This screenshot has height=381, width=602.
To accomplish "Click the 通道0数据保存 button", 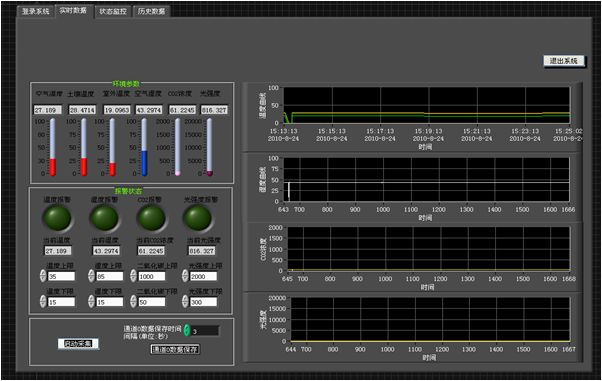I will pos(175,349).
